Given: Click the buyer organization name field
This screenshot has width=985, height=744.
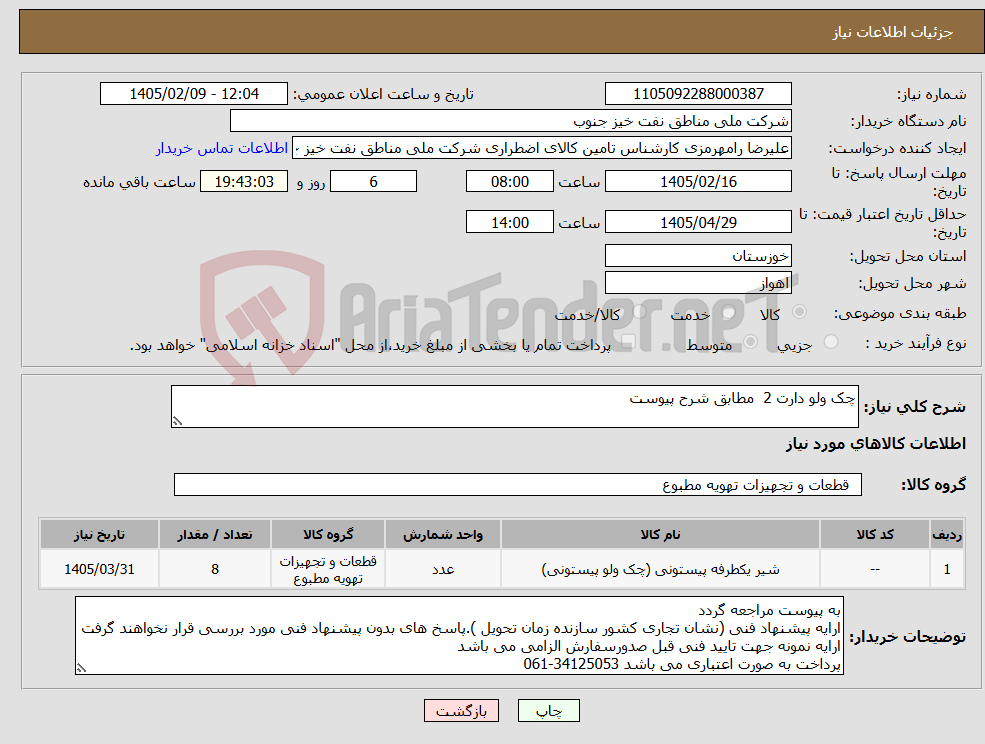Looking at the screenshot, I should [510, 121].
